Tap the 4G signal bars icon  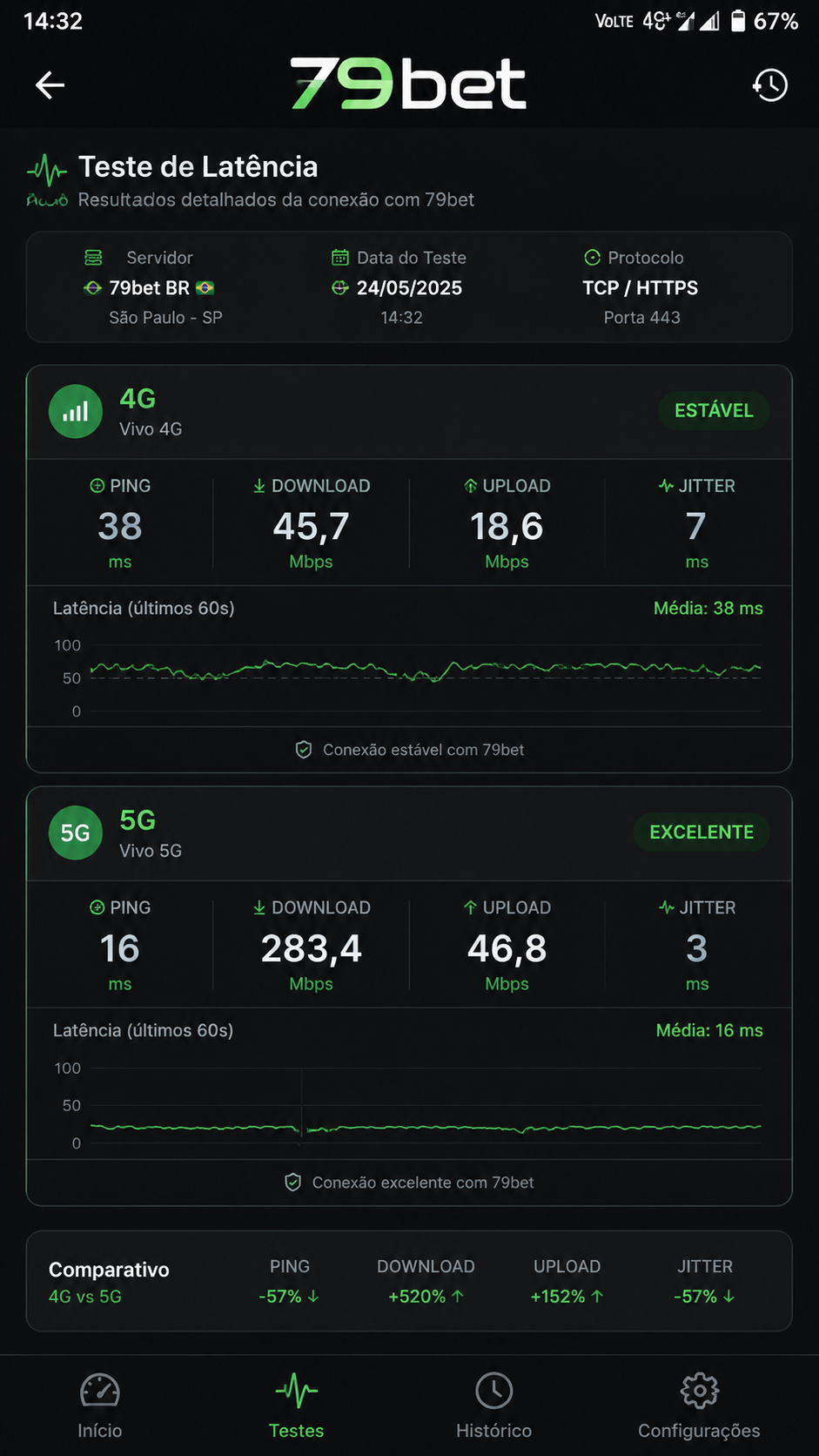tap(76, 411)
